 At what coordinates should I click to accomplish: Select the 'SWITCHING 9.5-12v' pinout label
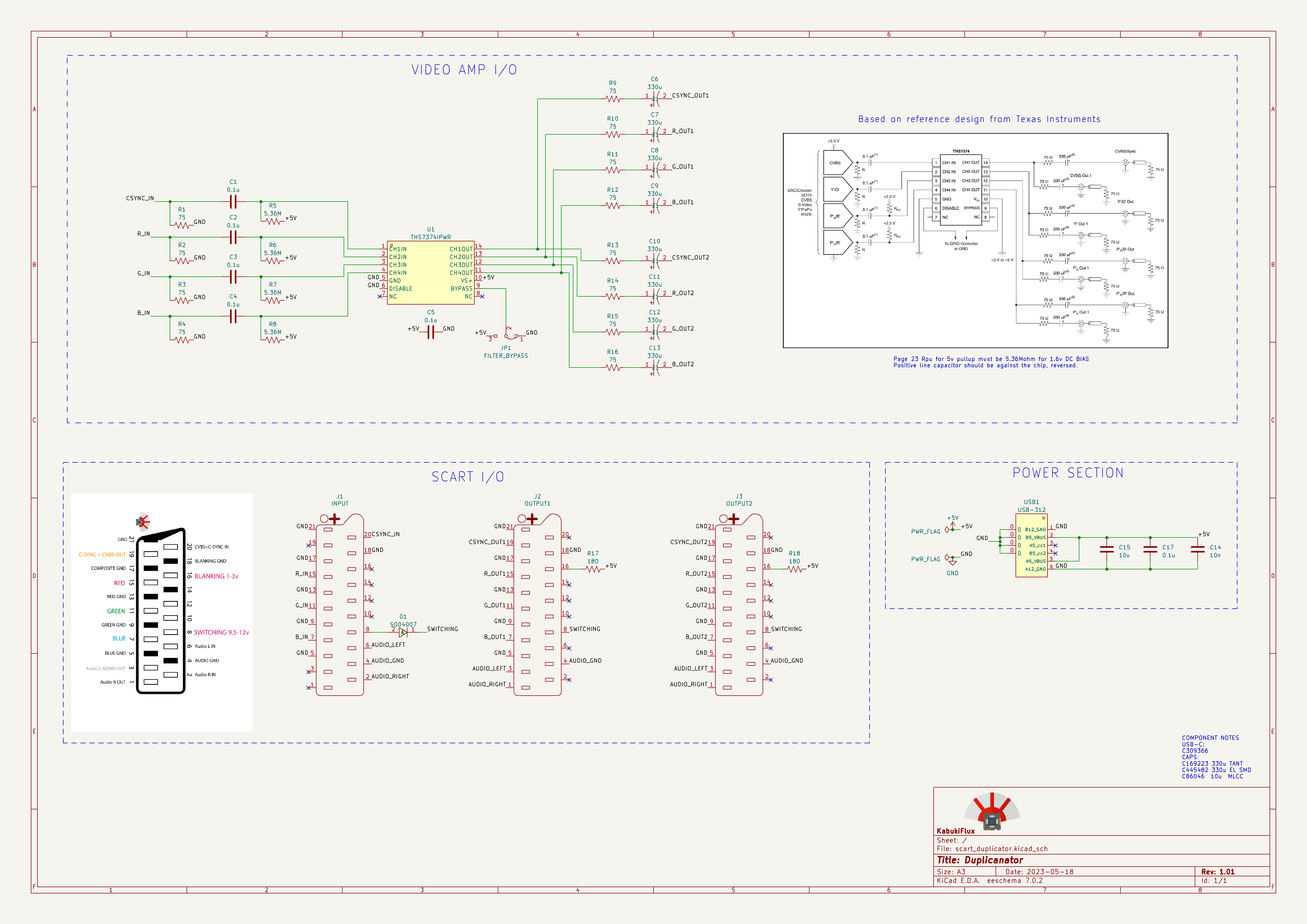221,633
